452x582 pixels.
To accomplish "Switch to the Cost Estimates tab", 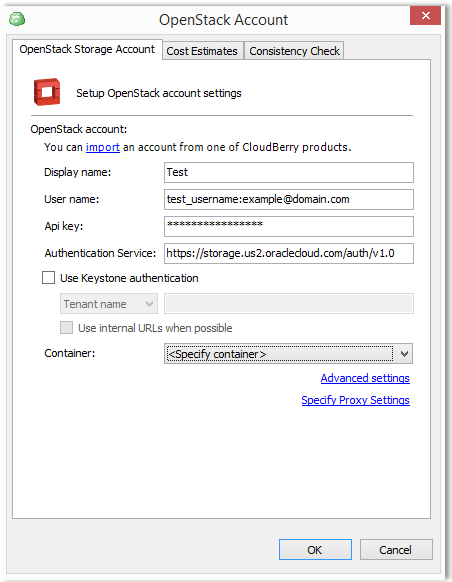I will tap(202, 51).
